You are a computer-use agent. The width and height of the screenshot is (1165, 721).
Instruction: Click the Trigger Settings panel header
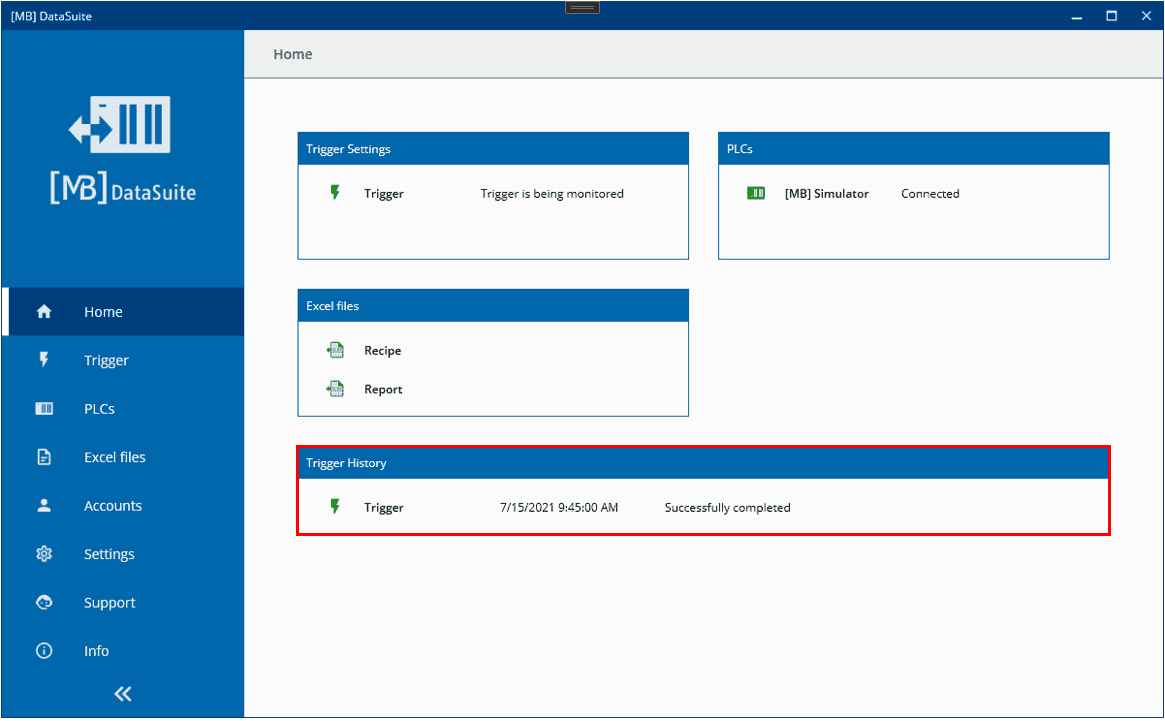pyautogui.click(x=493, y=149)
